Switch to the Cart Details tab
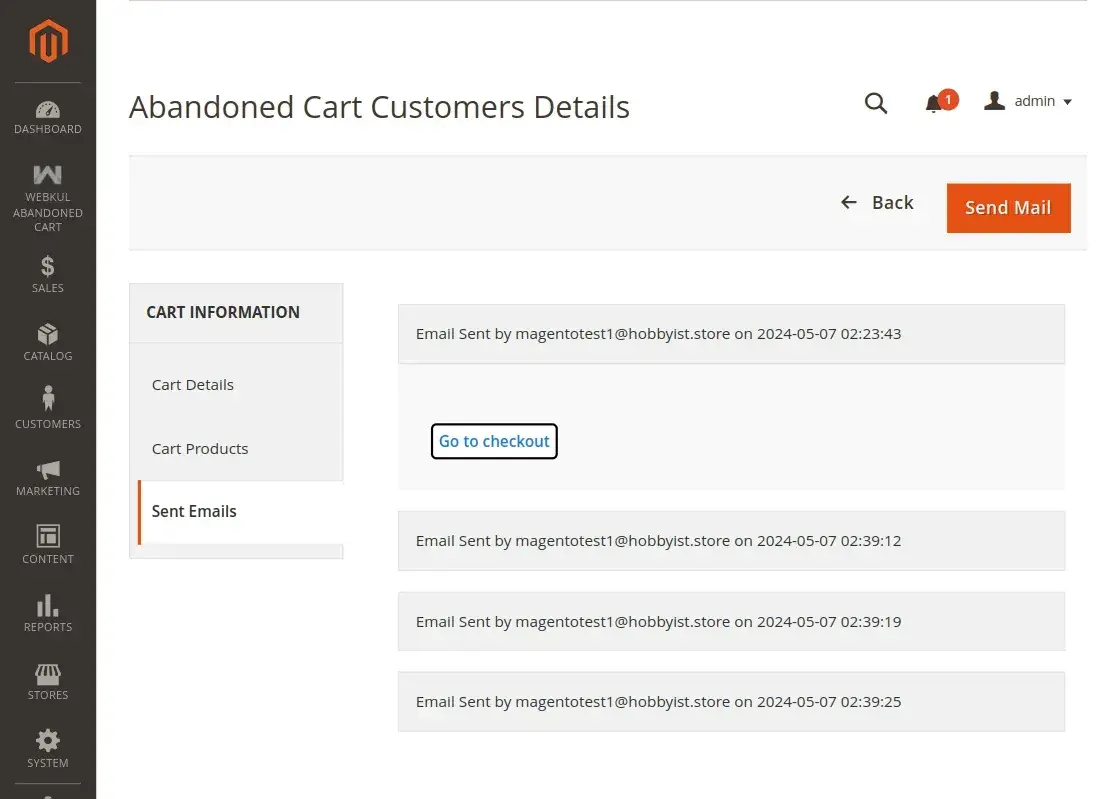Screen dimensions: 1120x799 coord(192,384)
